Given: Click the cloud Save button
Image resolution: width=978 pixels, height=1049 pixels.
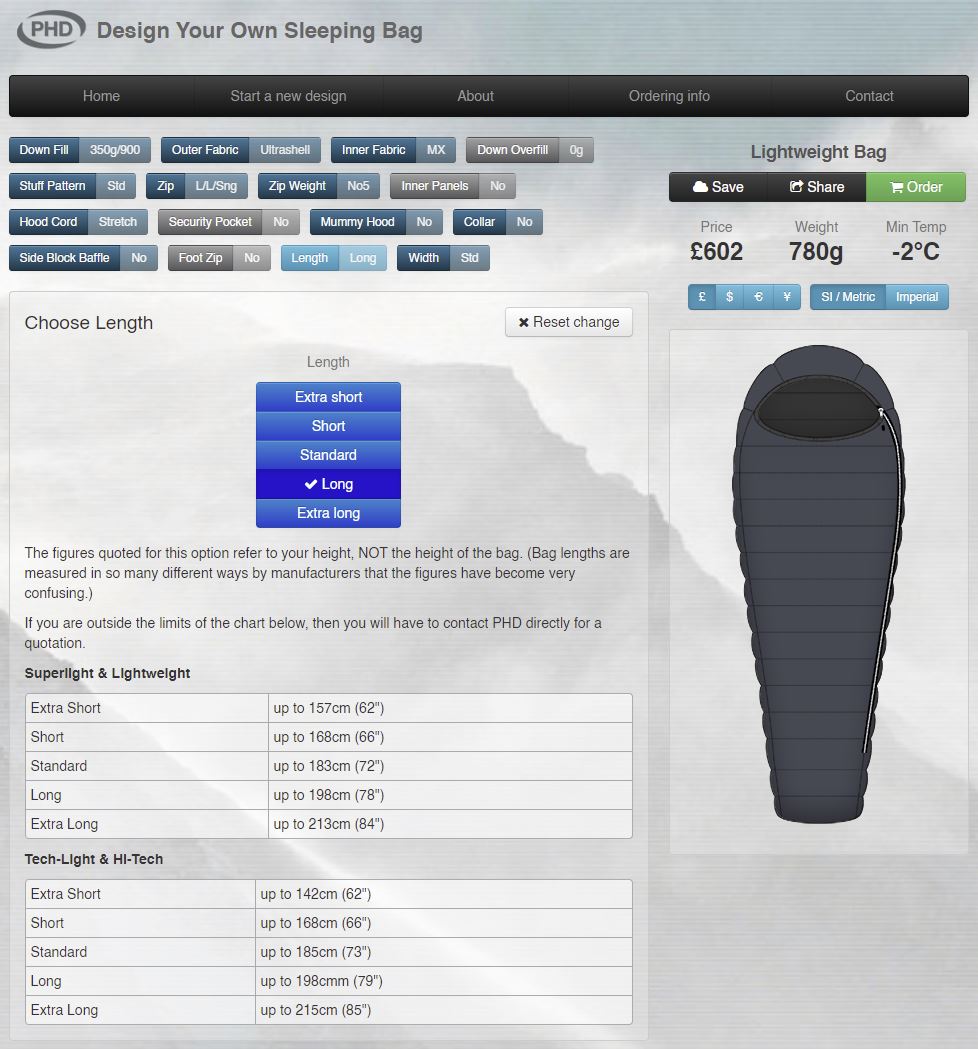Looking at the screenshot, I should (718, 187).
